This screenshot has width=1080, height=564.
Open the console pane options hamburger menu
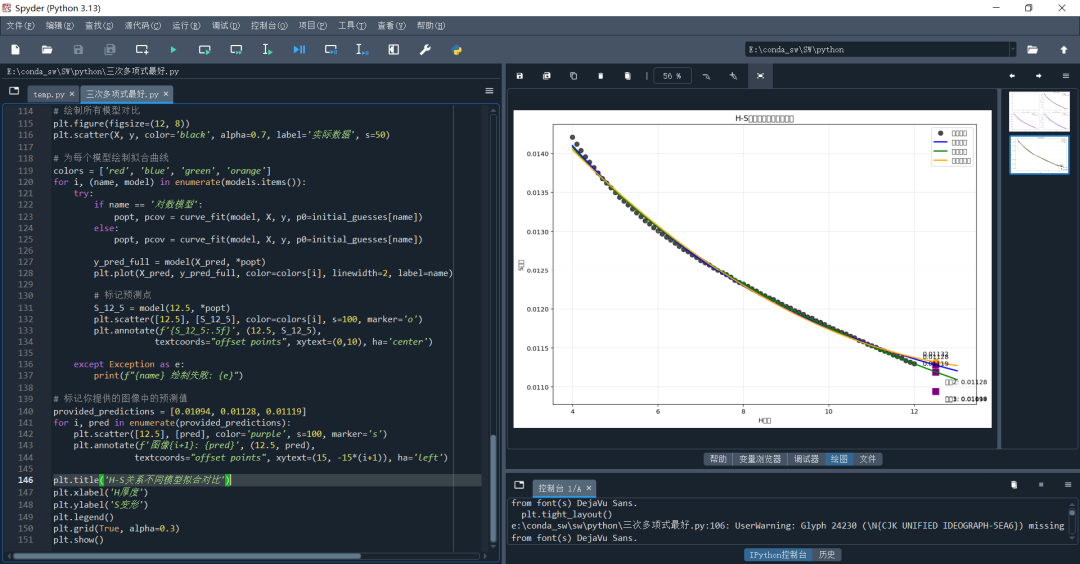click(x=1068, y=485)
